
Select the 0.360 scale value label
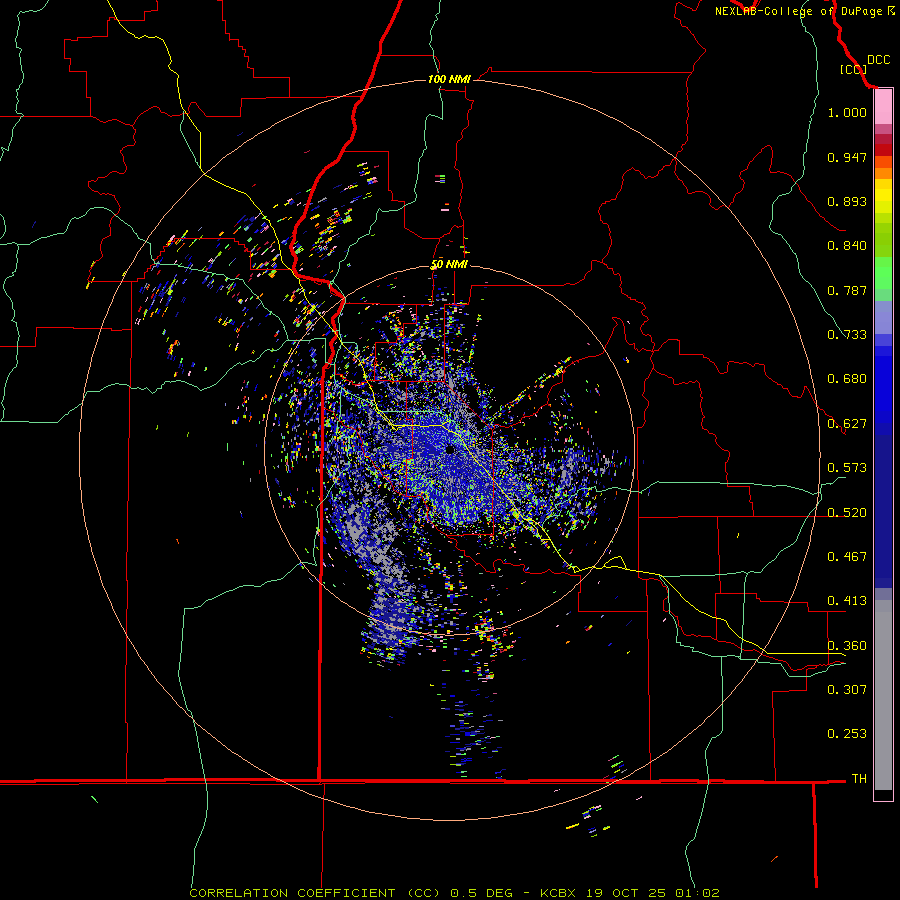[847, 646]
